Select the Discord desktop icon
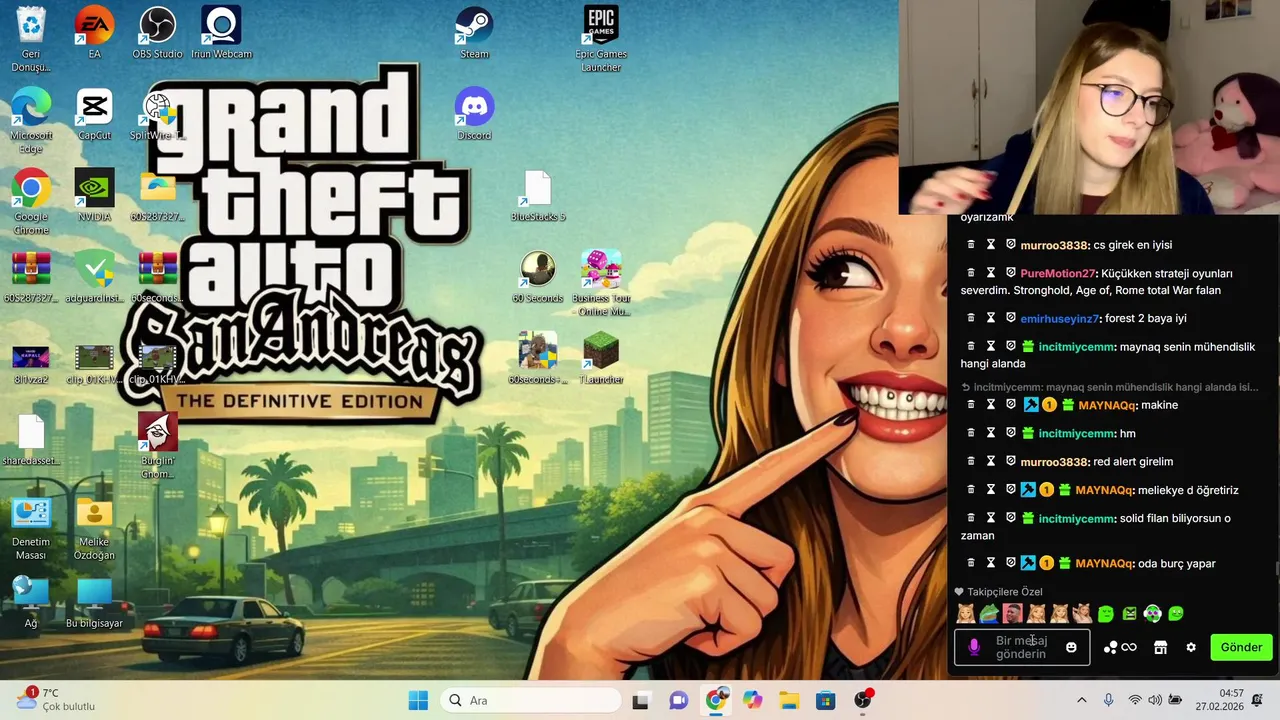1280x720 pixels. 474,113
